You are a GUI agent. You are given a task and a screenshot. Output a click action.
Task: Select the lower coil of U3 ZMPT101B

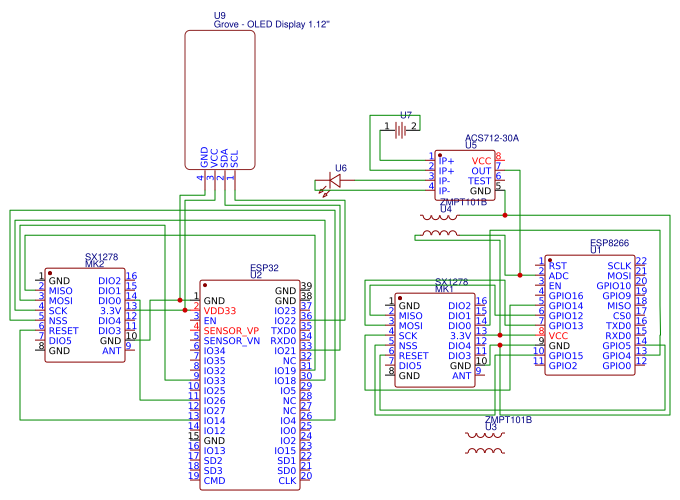click(485, 451)
